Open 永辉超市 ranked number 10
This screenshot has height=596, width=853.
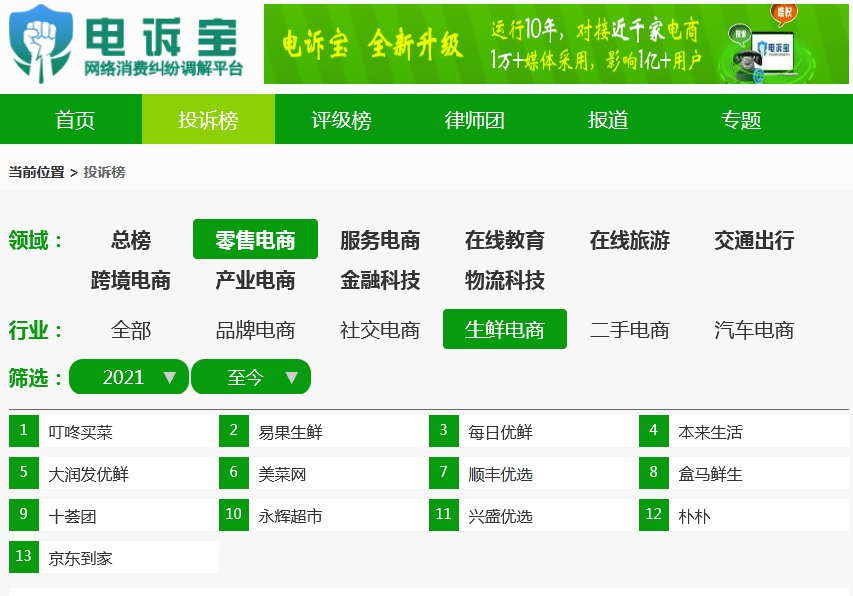pyautogui.click(x=324, y=515)
